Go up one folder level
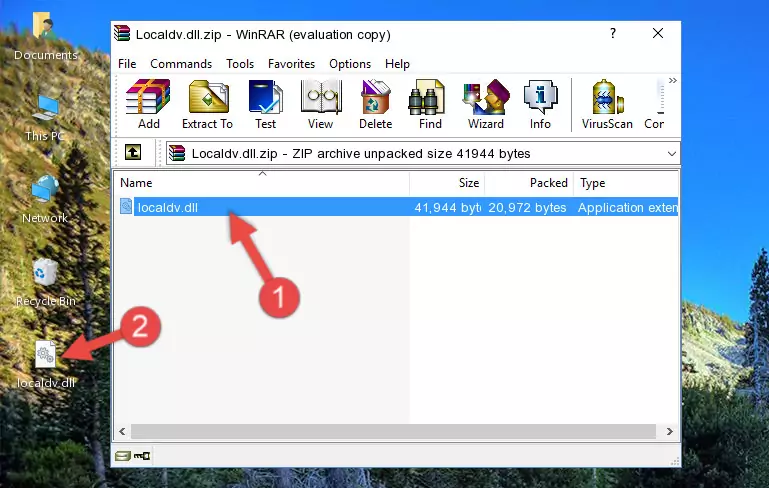This screenshot has width=769, height=488. coord(133,153)
